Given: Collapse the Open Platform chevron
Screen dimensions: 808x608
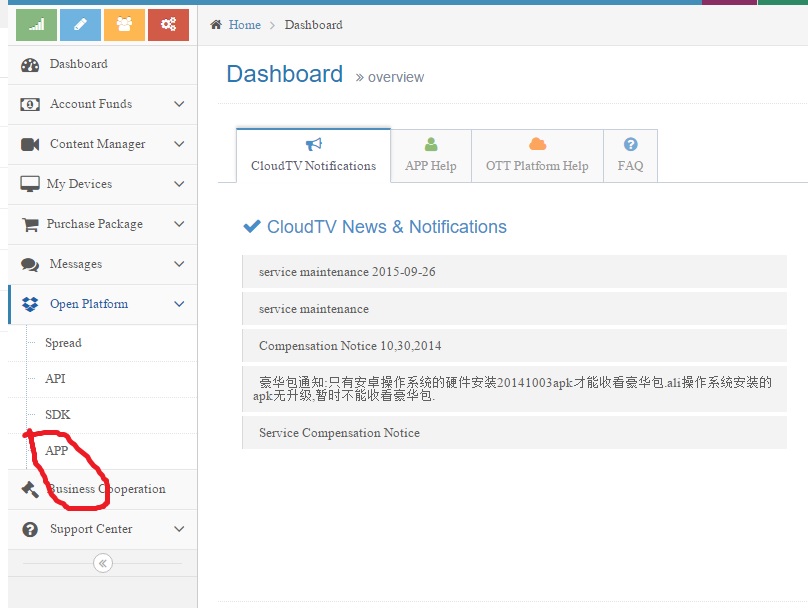Looking at the screenshot, I should (179, 304).
